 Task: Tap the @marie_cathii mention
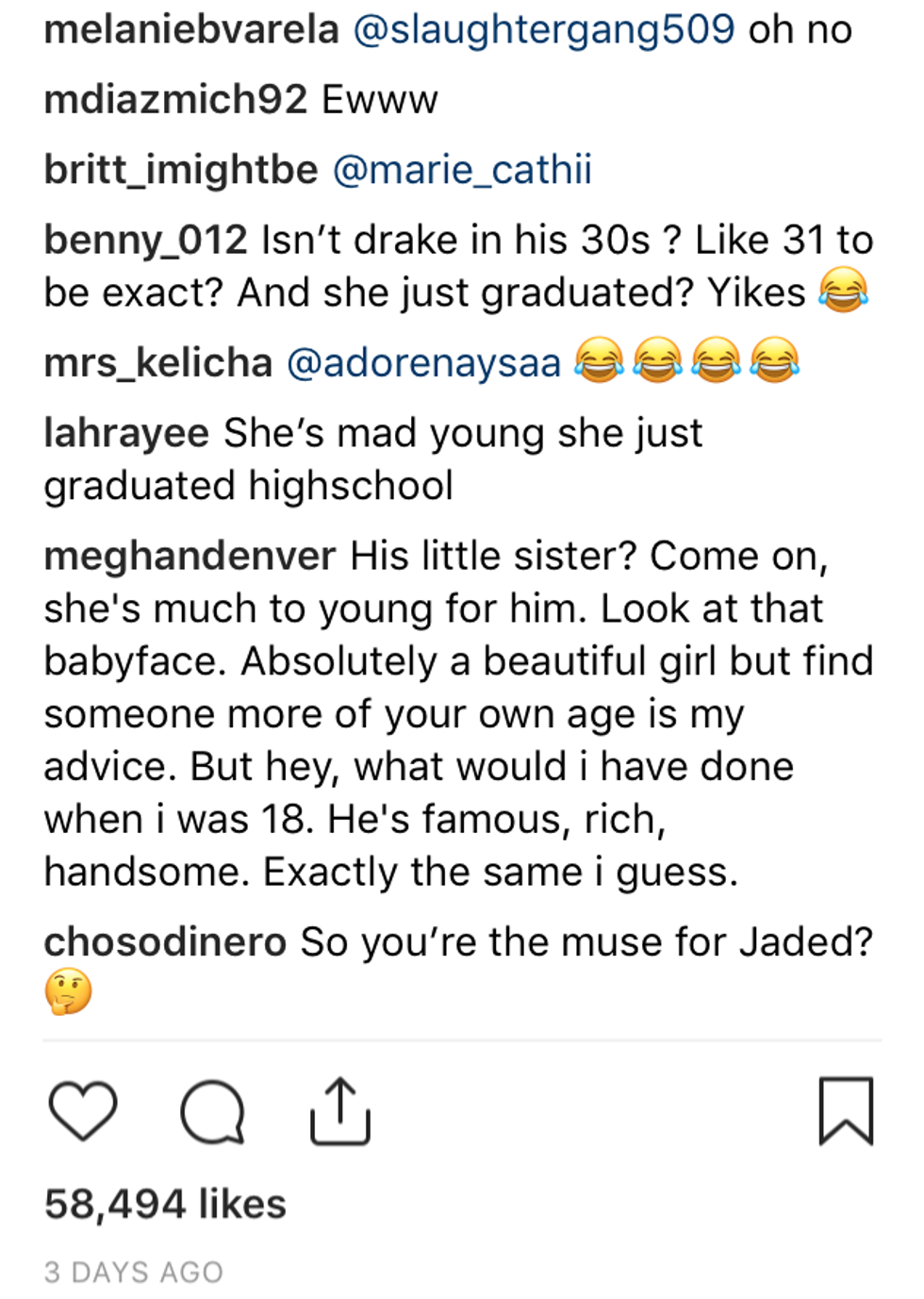[x=462, y=170]
